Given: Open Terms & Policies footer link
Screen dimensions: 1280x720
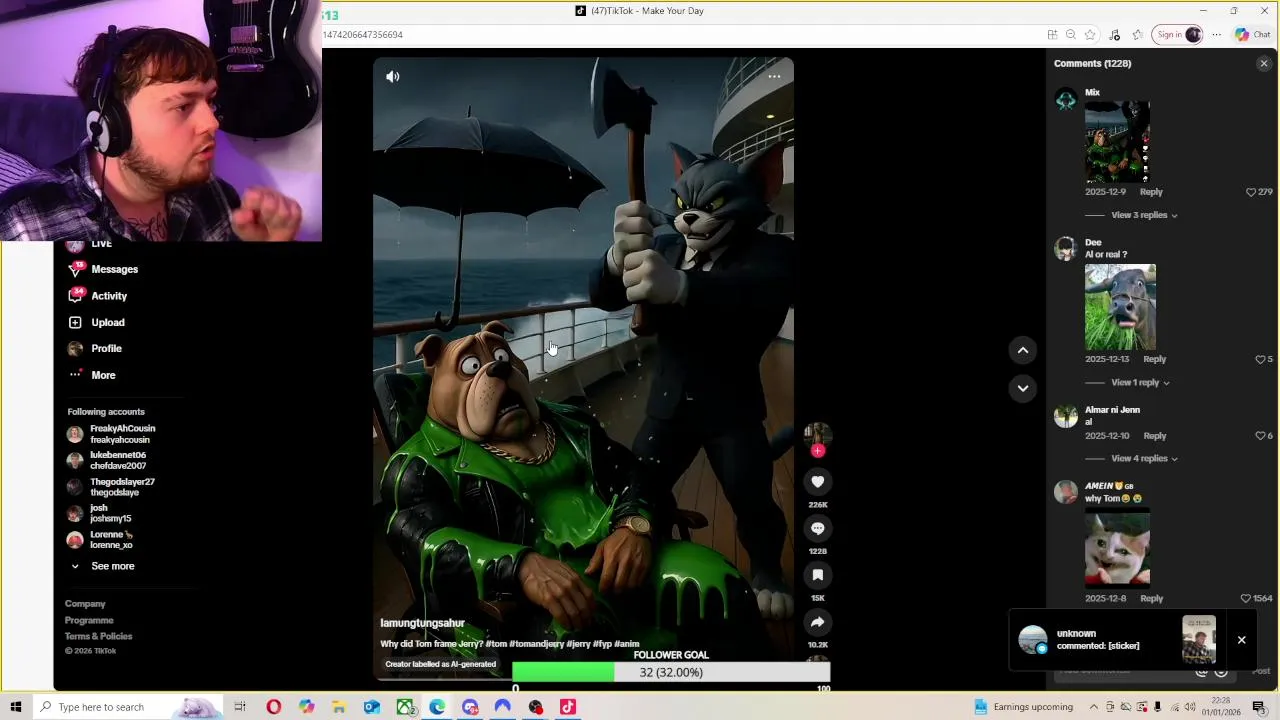Looking at the screenshot, I should pos(98,636).
